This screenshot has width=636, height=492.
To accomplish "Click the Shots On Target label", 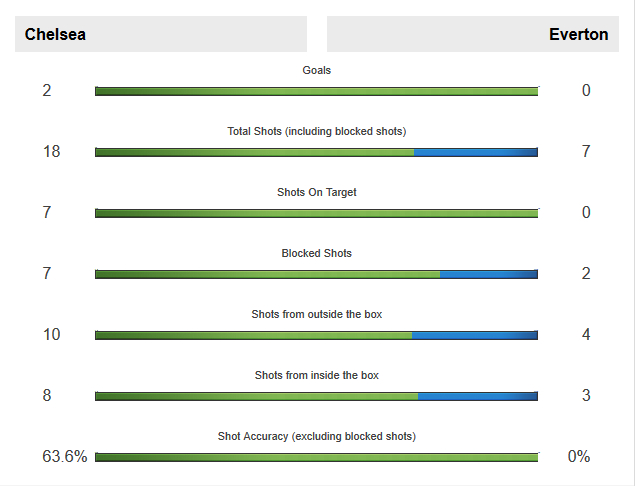I will (316, 192).
